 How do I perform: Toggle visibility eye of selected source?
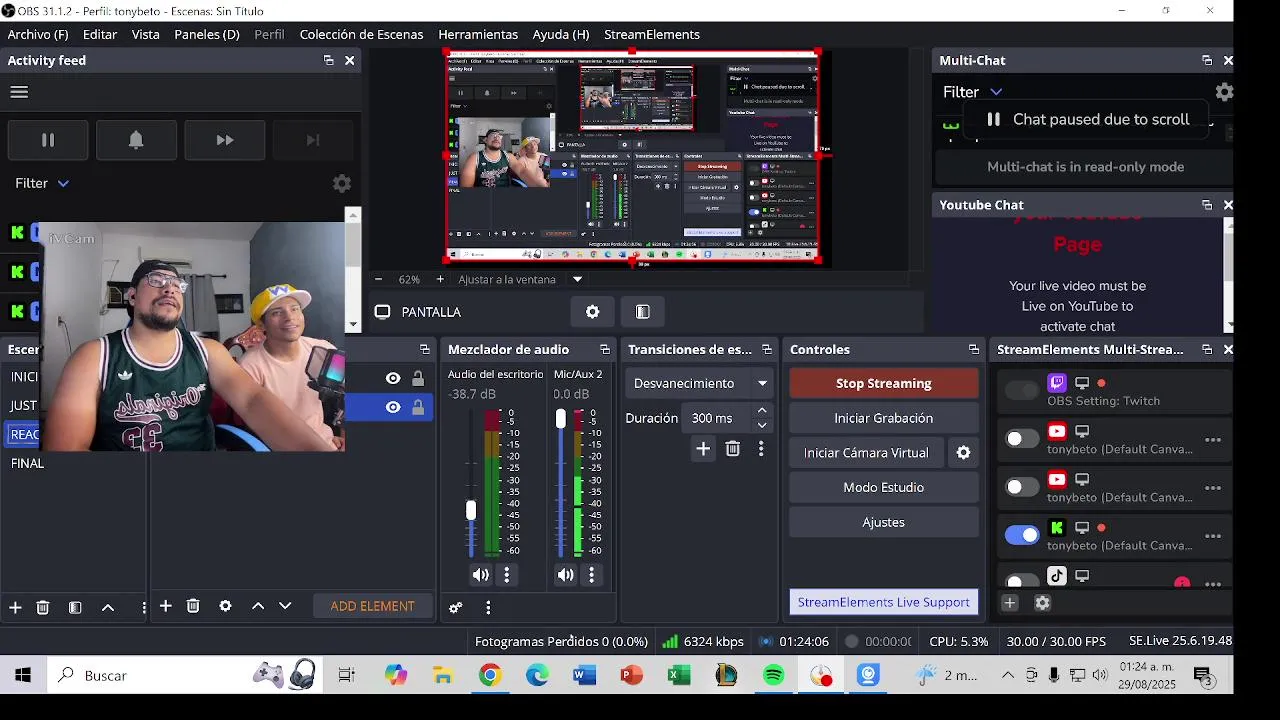click(x=393, y=407)
